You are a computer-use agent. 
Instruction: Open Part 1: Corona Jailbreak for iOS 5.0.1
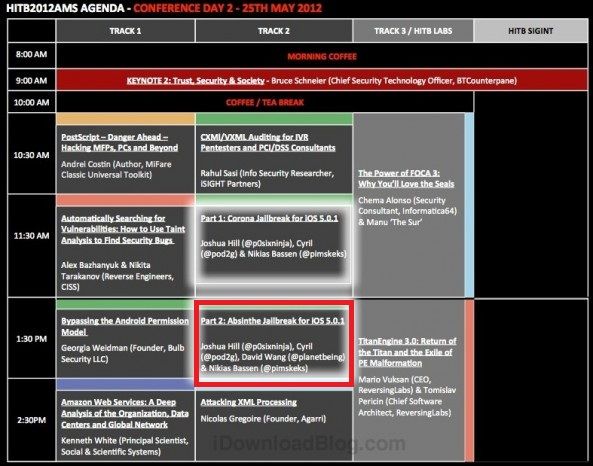pyautogui.click(x=269, y=218)
